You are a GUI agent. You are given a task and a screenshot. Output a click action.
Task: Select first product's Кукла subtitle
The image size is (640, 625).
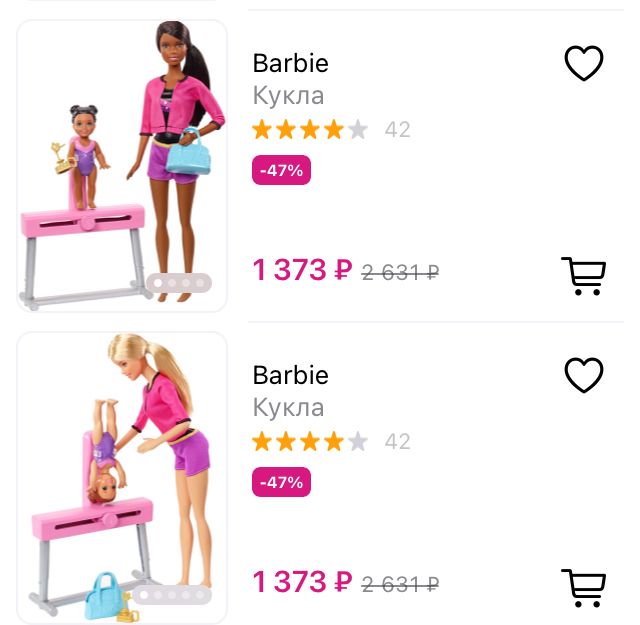288,96
